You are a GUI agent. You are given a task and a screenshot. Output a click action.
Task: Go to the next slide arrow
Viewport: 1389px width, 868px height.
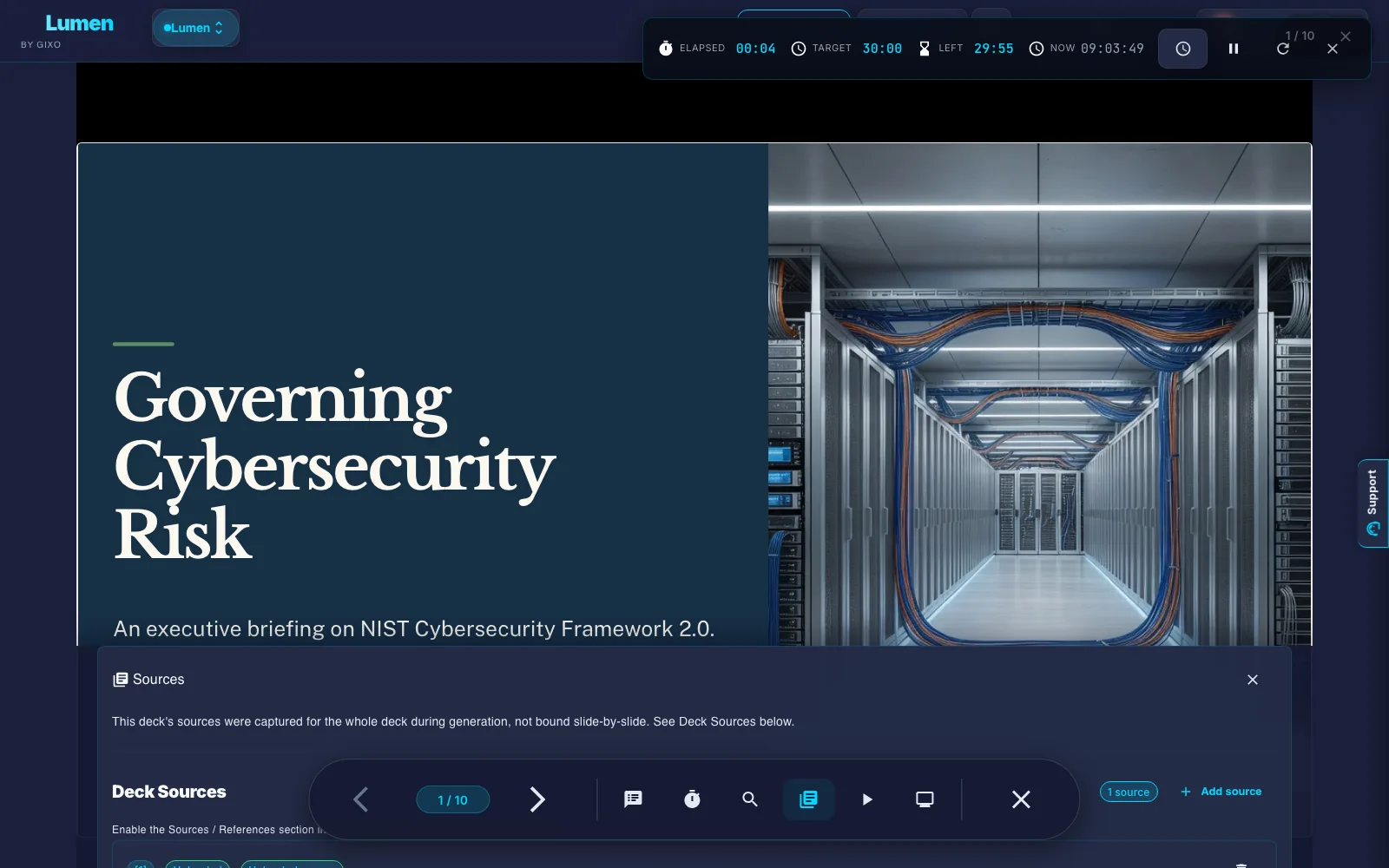click(x=537, y=799)
